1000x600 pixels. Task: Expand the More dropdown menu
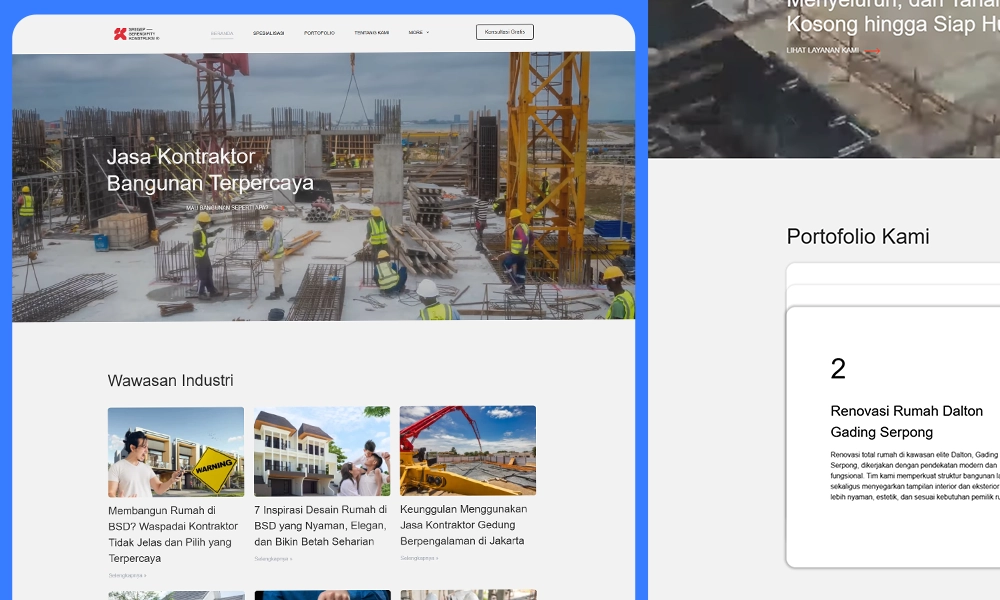coord(418,33)
